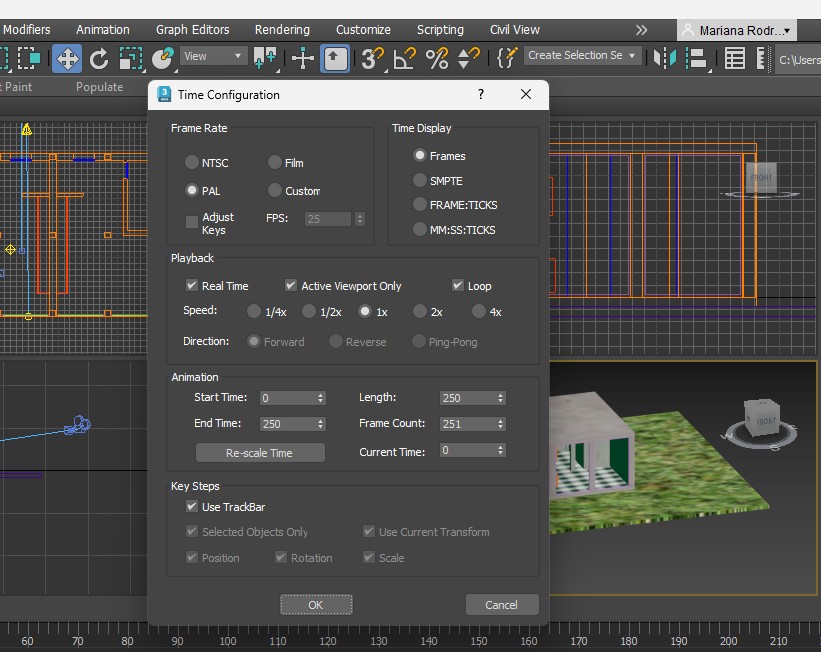Open the Graph Editors menu

[192, 30]
